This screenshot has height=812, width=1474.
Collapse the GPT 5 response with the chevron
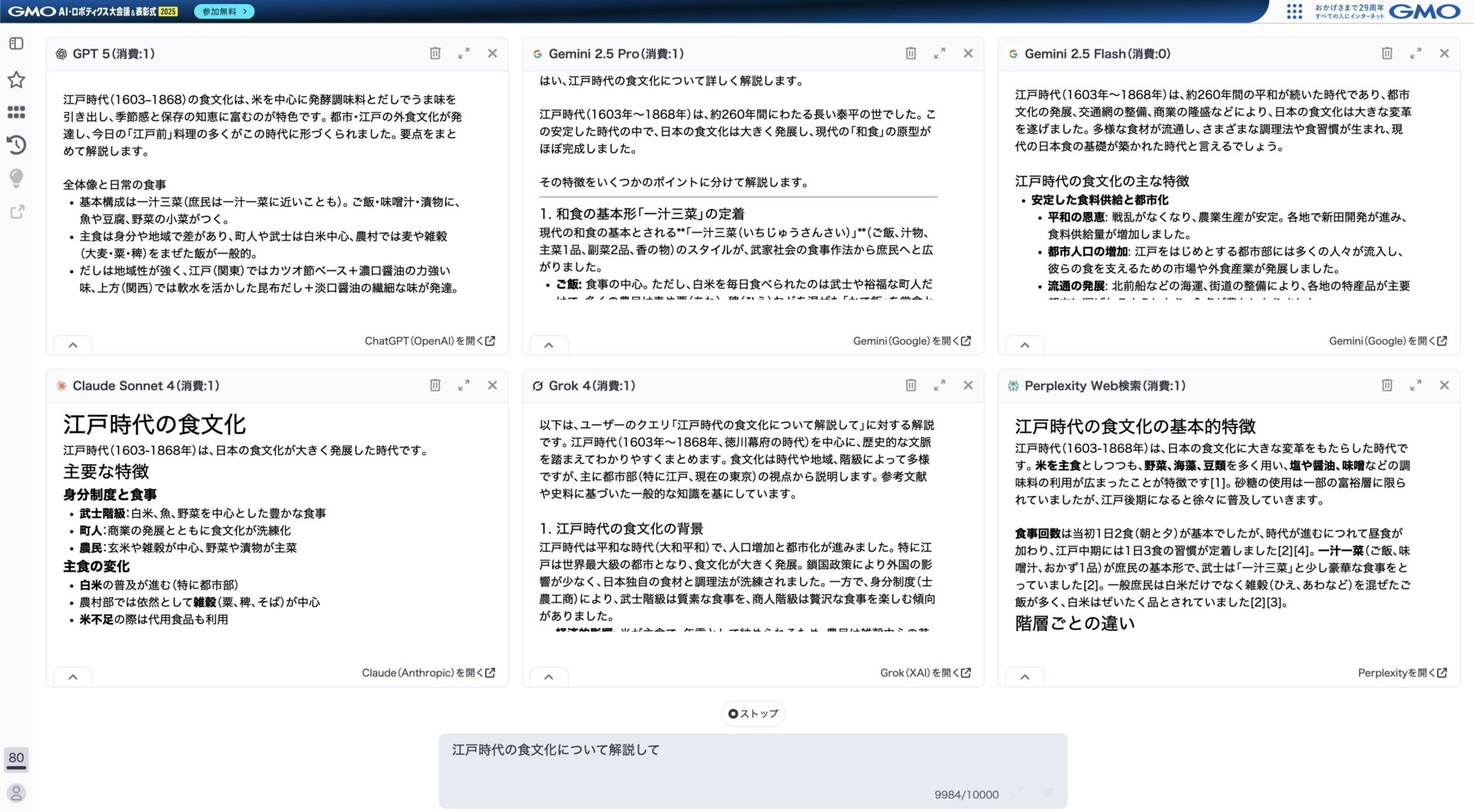[73, 345]
